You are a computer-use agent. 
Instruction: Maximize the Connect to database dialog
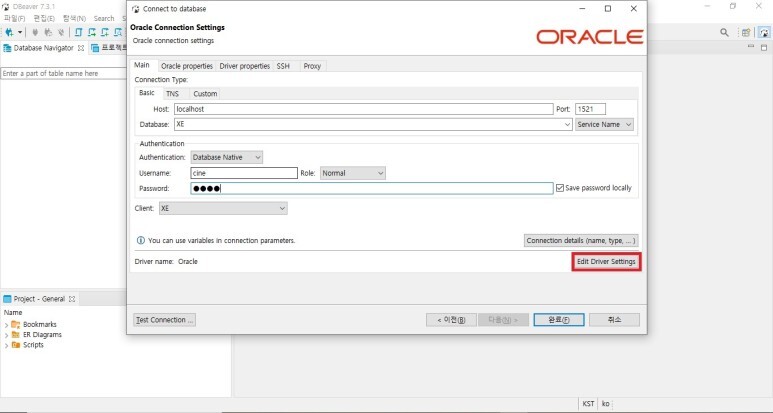click(x=608, y=9)
